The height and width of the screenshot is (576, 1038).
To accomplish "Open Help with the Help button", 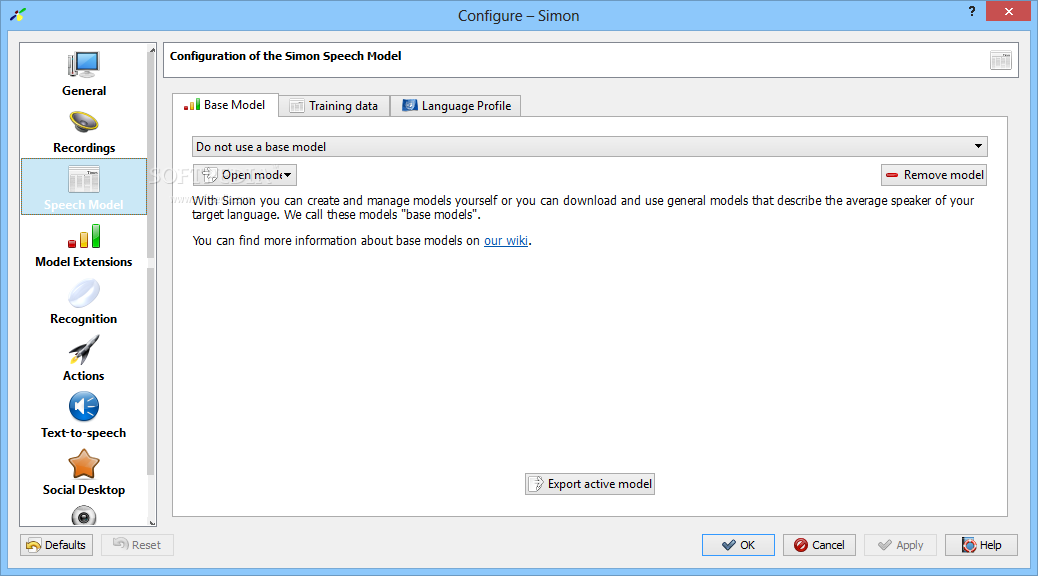I will [981, 545].
